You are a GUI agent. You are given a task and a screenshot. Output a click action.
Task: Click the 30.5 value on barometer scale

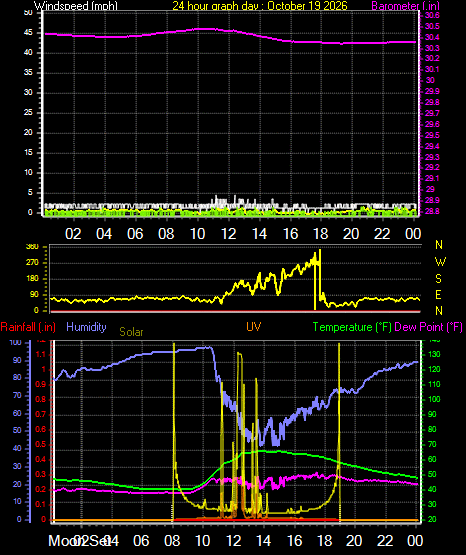pos(432,26)
